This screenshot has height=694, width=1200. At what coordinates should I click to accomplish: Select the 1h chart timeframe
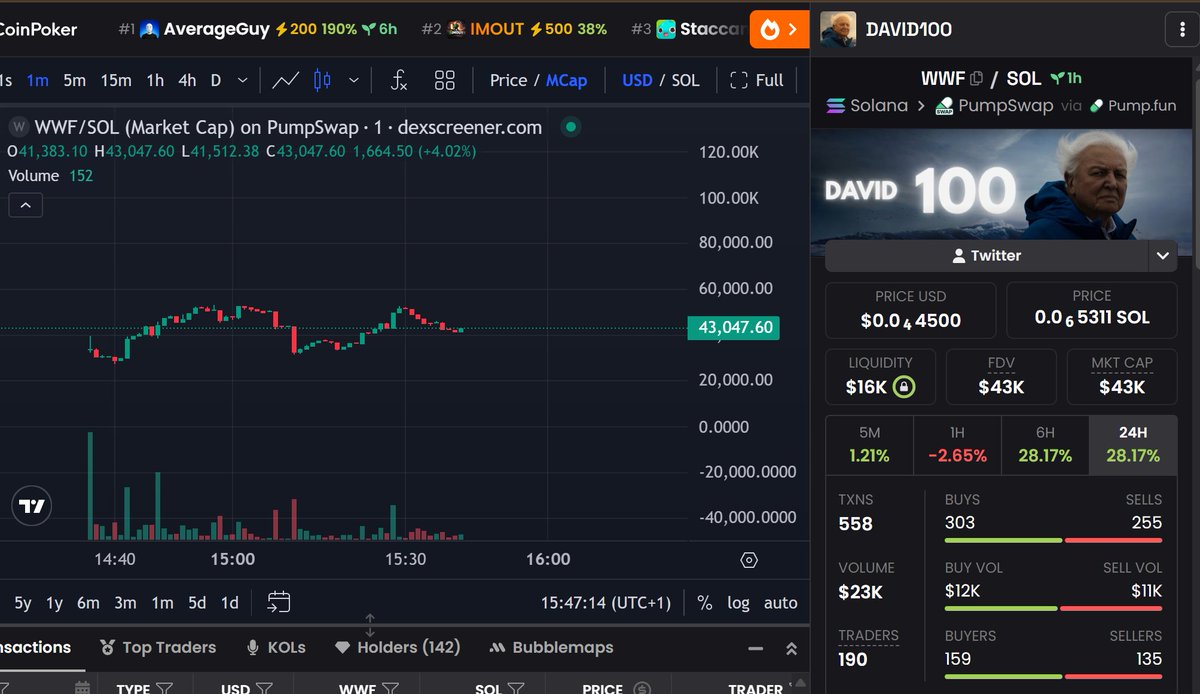155,80
